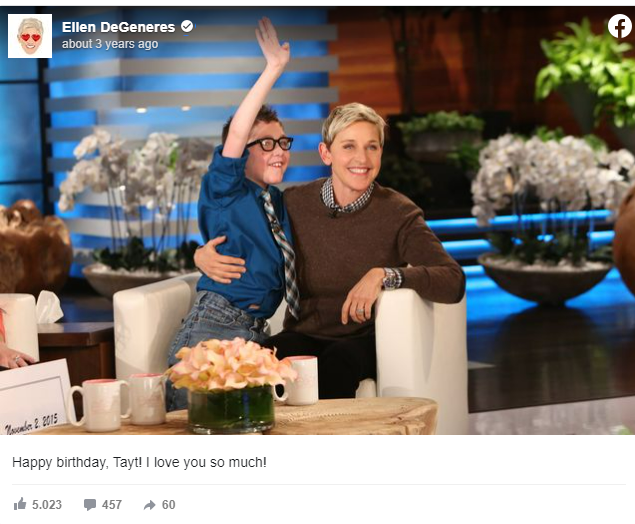Open the Ellen DeGeneres page link
Image resolution: width=635 pixels, height=524 pixels.
pos(118,27)
